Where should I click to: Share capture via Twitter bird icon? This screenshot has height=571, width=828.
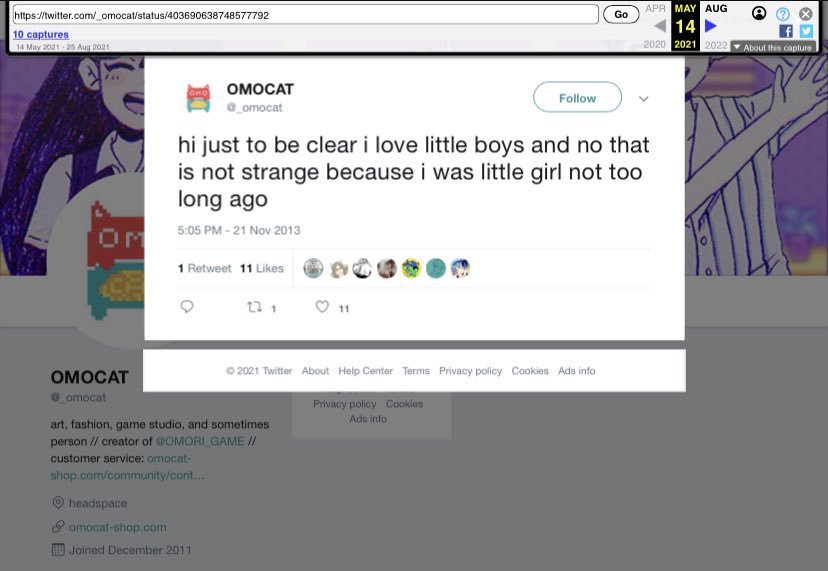(x=806, y=31)
